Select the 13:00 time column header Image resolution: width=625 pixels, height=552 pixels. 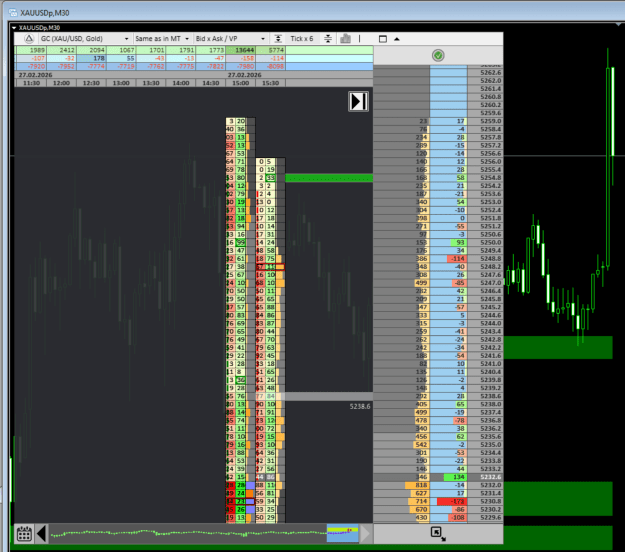click(121, 83)
